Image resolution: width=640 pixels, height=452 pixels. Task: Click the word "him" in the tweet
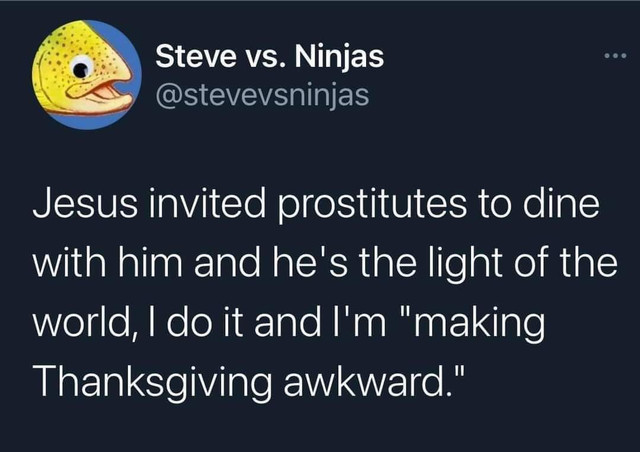tap(151, 262)
